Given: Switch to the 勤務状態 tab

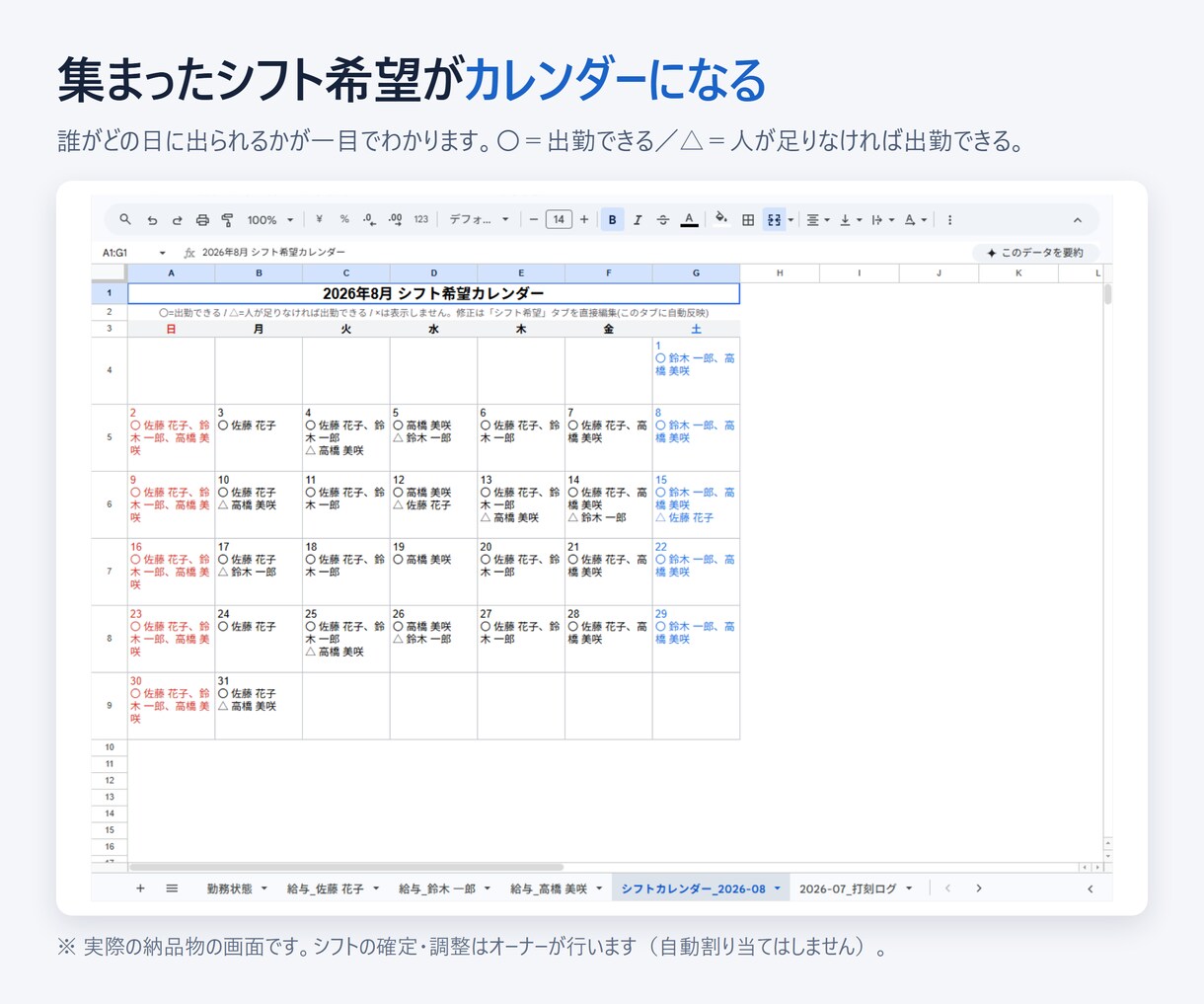Looking at the screenshot, I should click(x=237, y=888).
